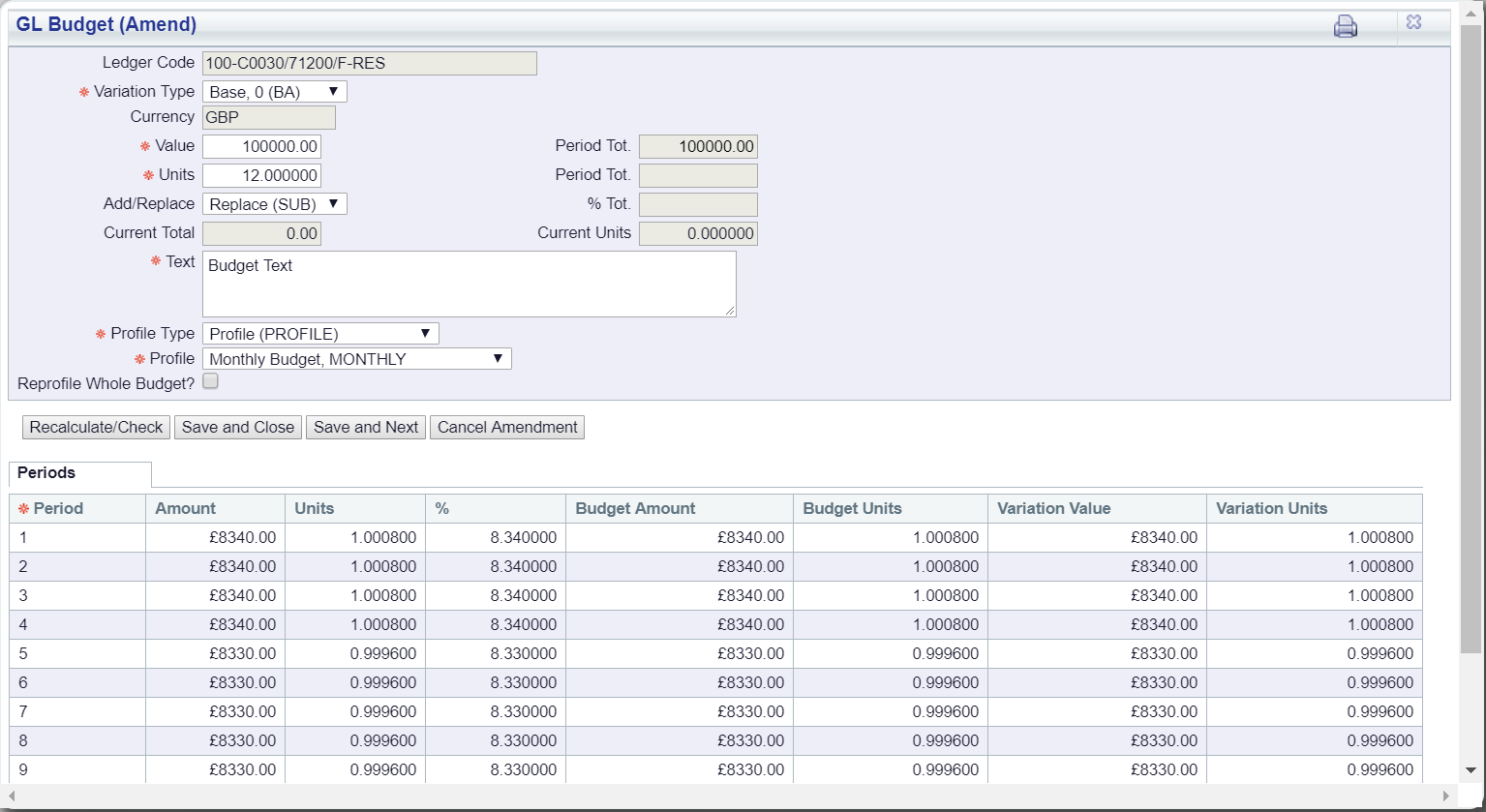The height and width of the screenshot is (812, 1486).
Task: Click the Budget Units column header
Action: [891, 508]
